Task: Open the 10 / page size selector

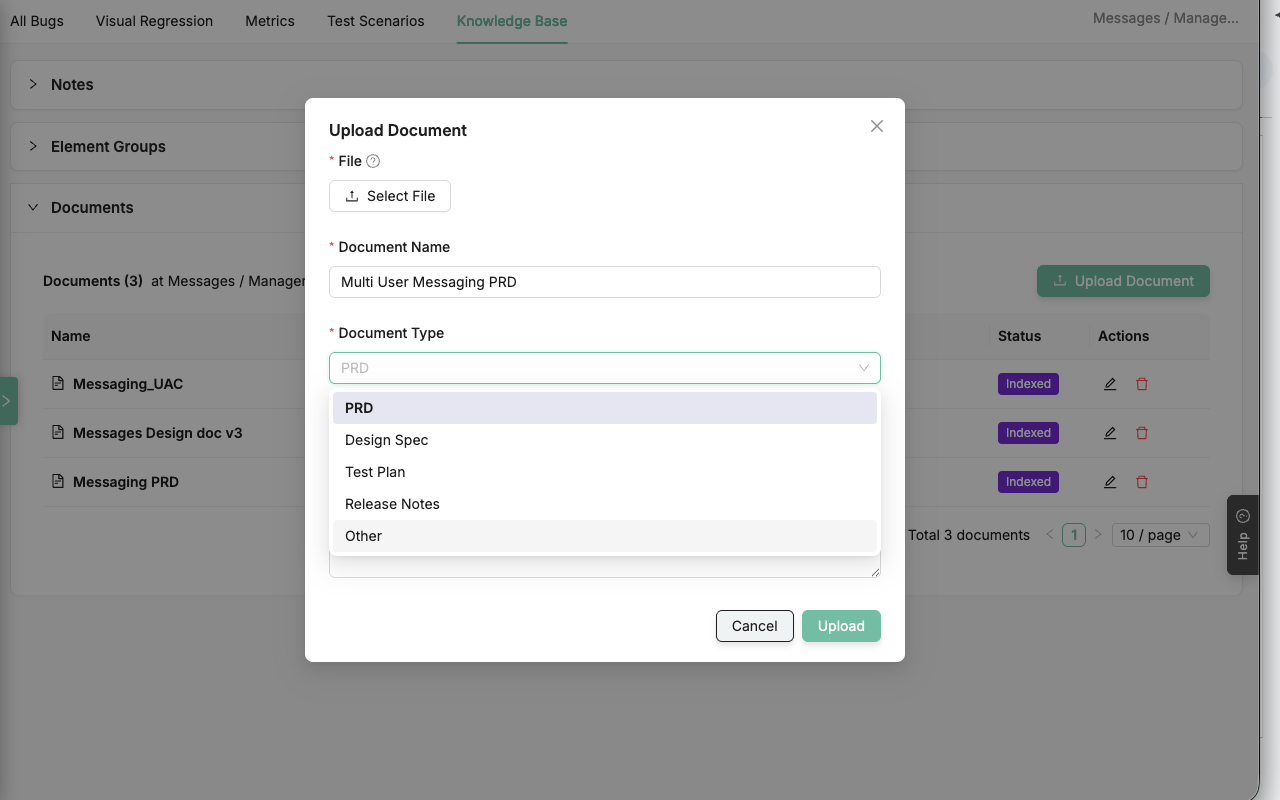Action: (x=1160, y=535)
